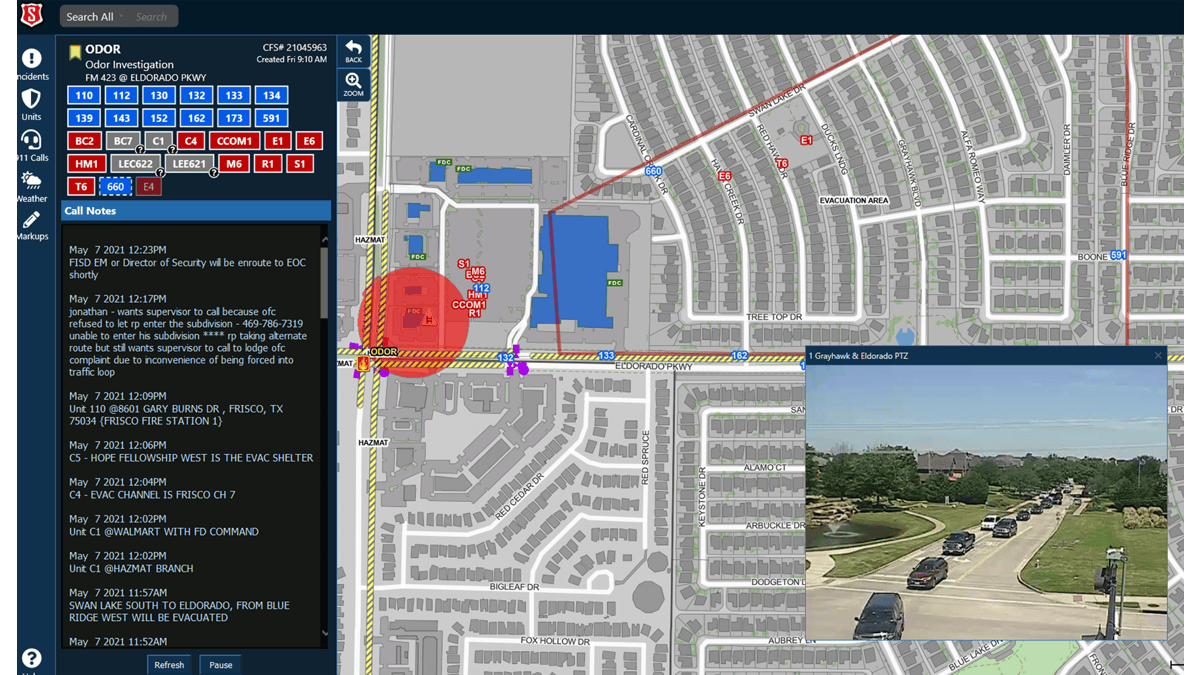Open the Units sidebar panel
Image resolution: width=1200 pixels, height=675 pixels.
pos(31,104)
